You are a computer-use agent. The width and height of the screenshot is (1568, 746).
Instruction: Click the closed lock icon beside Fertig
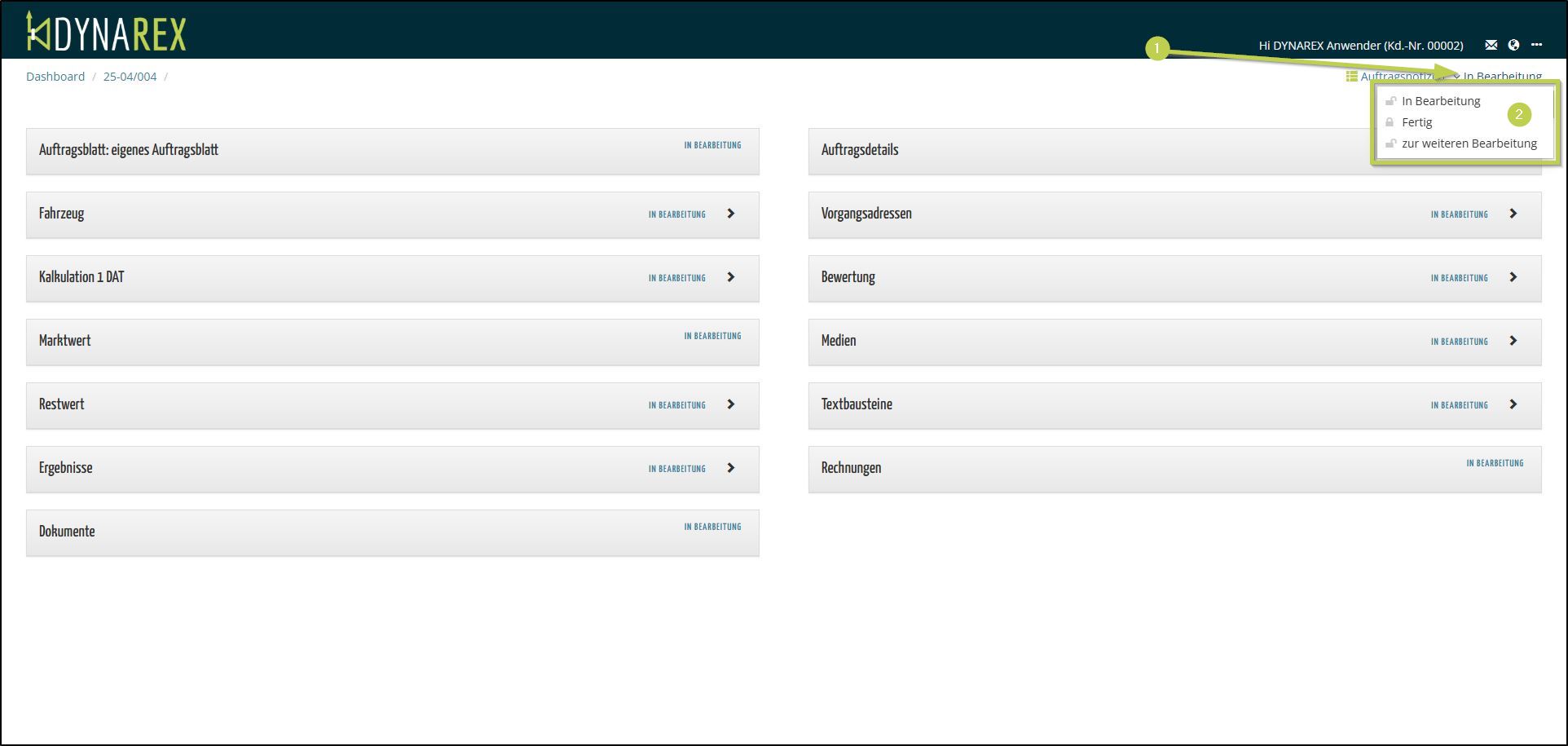tap(1390, 122)
